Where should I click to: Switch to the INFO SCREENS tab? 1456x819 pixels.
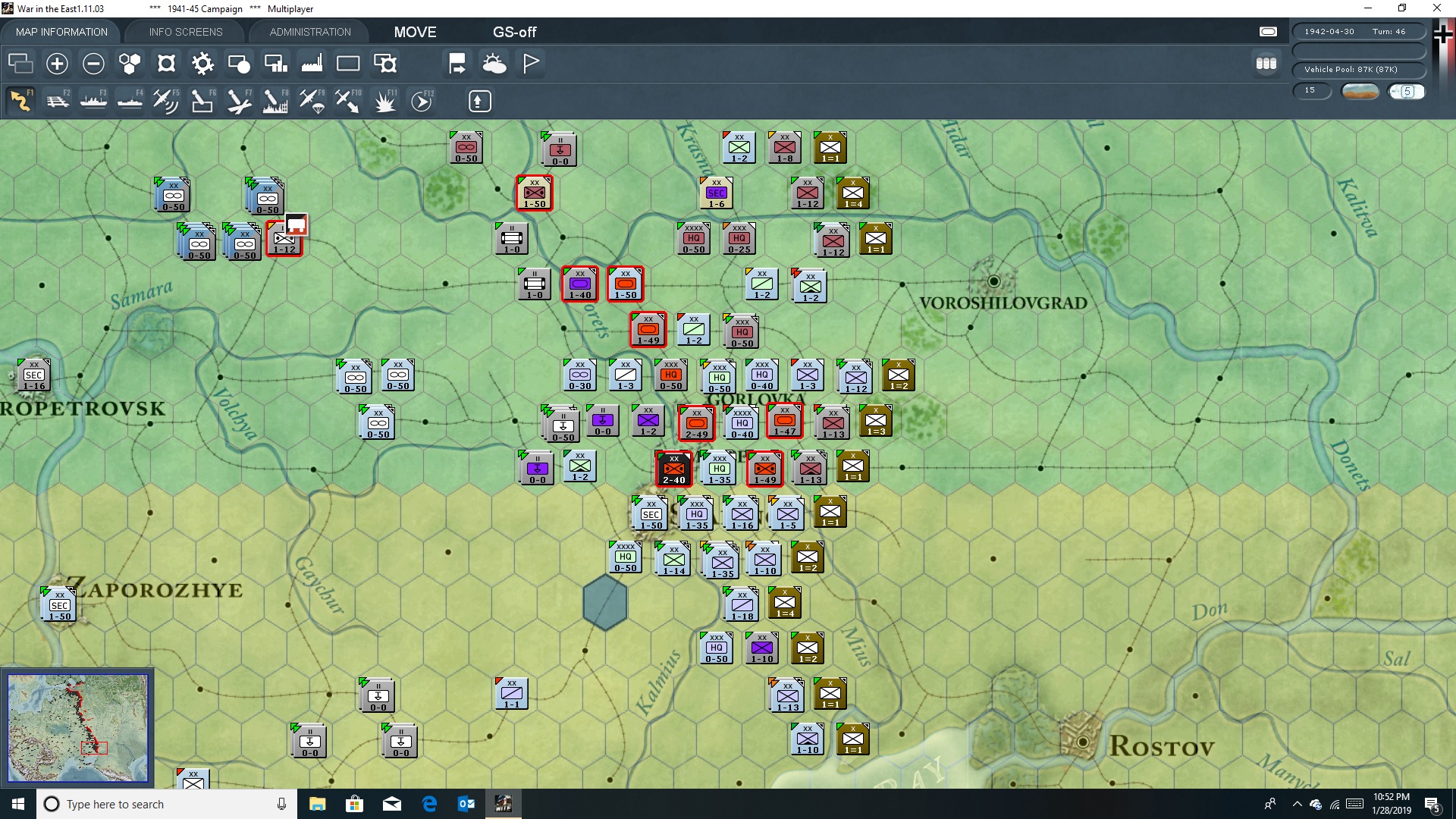[184, 32]
